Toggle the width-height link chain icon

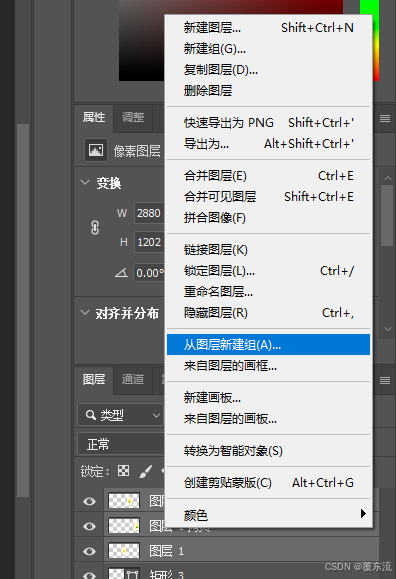95,228
